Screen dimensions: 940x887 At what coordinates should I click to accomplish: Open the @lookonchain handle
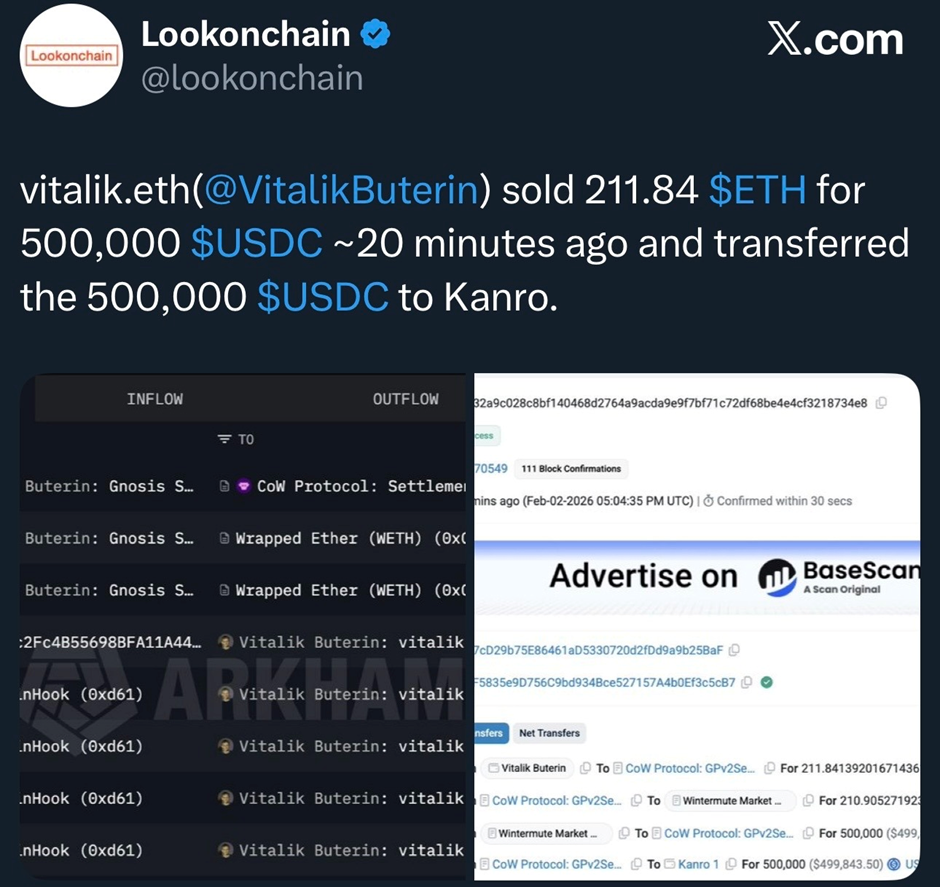click(252, 78)
